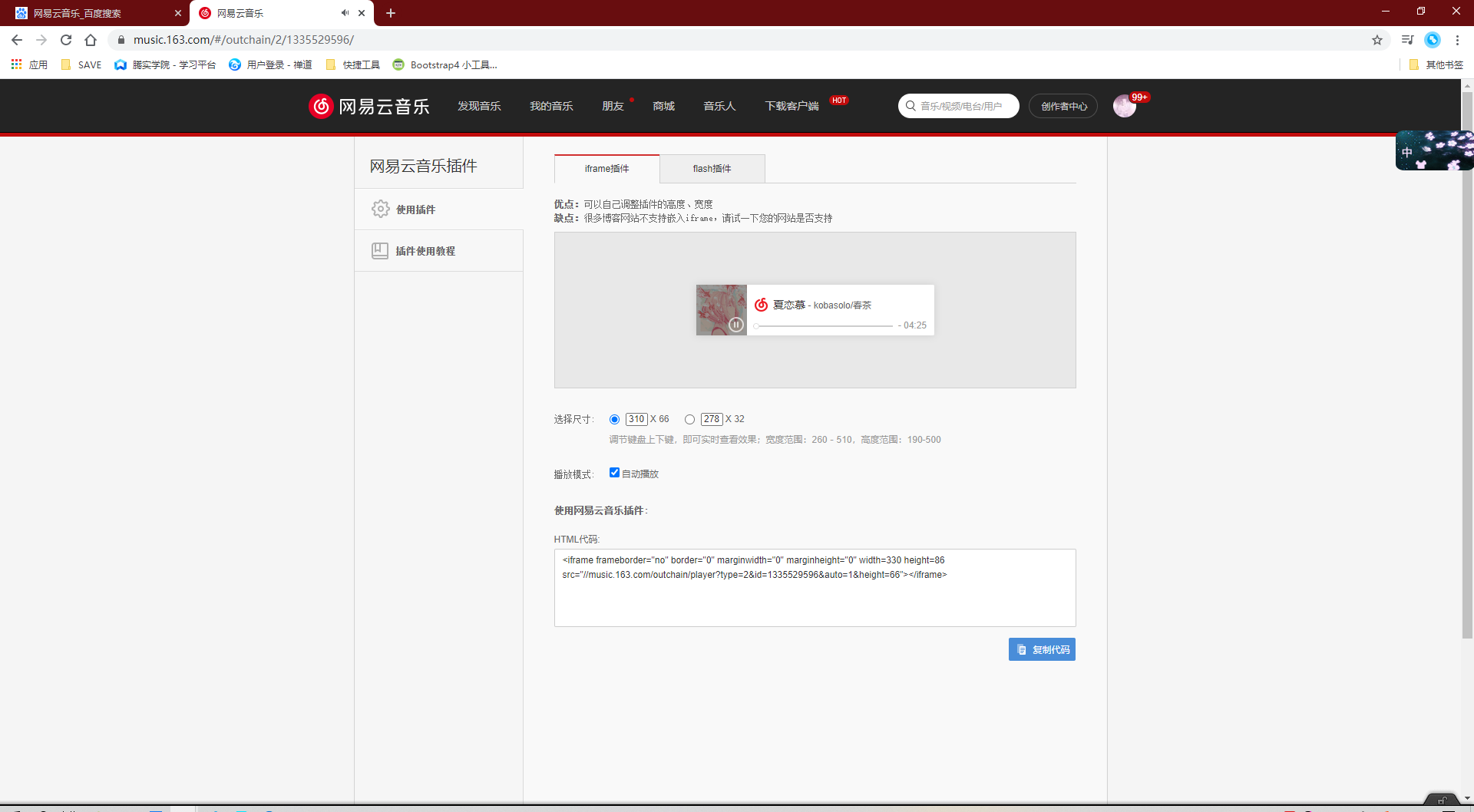Image resolution: width=1474 pixels, height=812 pixels.
Task: Click the width field showing 278
Action: (712, 419)
